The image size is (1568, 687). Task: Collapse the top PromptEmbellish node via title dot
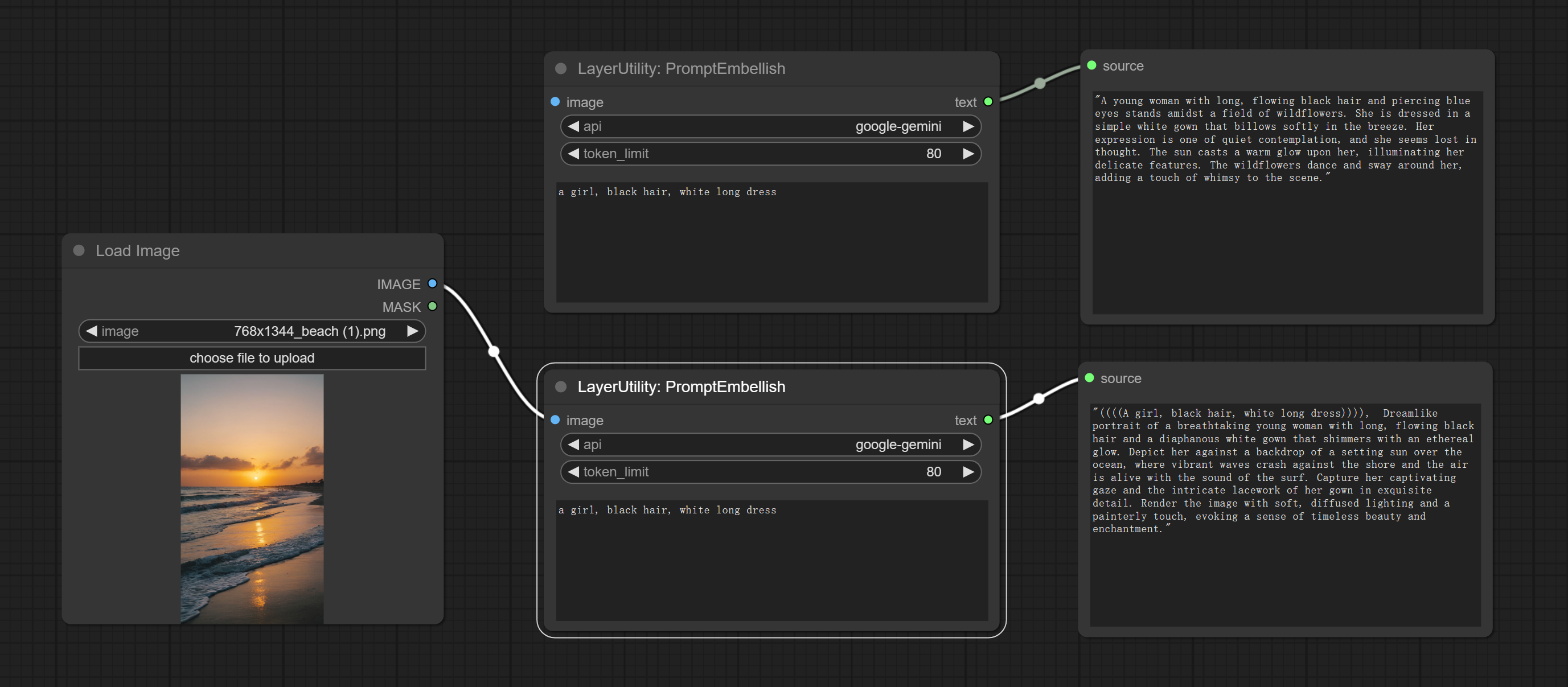[x=561, y=69]
